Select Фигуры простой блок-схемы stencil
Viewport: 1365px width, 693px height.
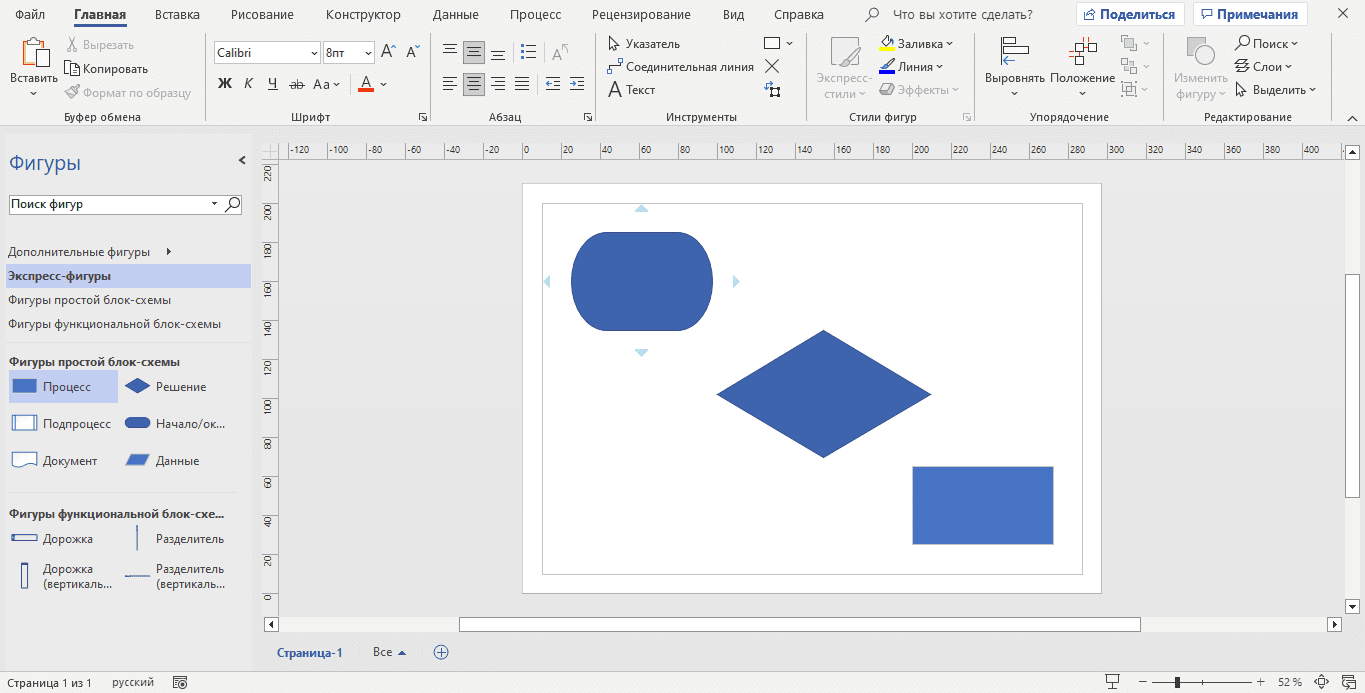(x=89, y=300)
